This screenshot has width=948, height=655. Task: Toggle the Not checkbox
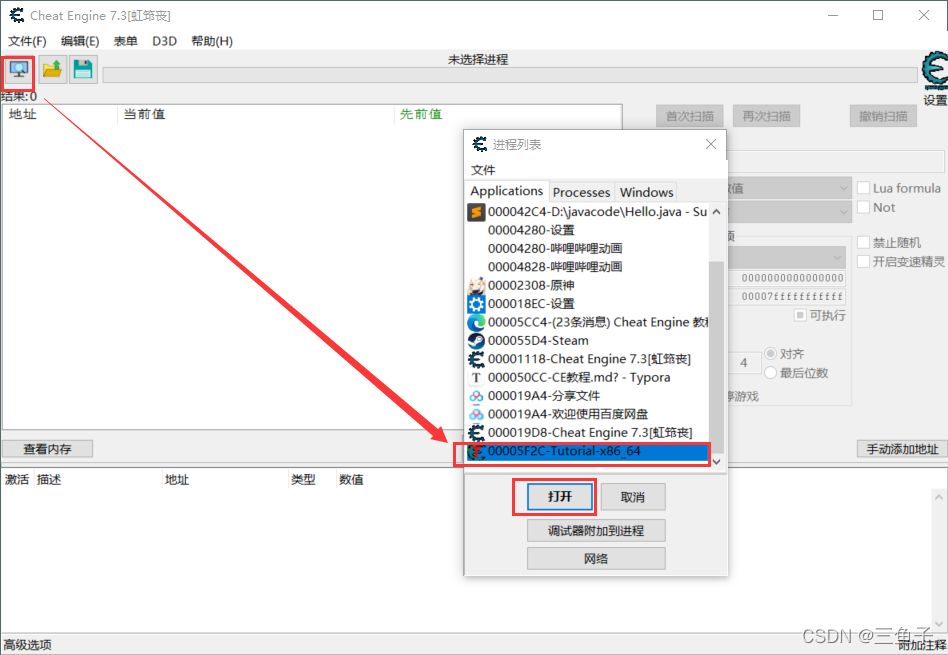863,207
